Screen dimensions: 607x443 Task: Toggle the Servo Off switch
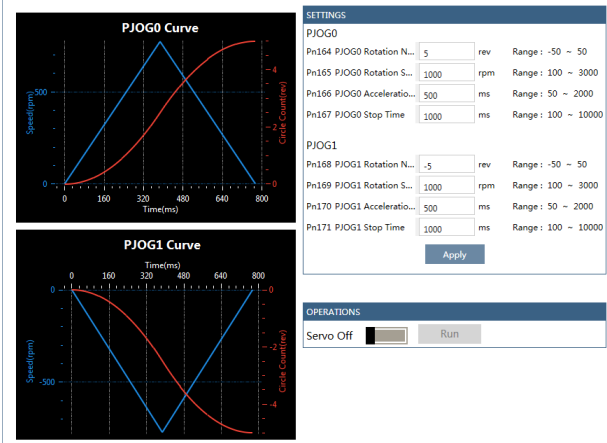pyautogui.click(x=386, y=335)
